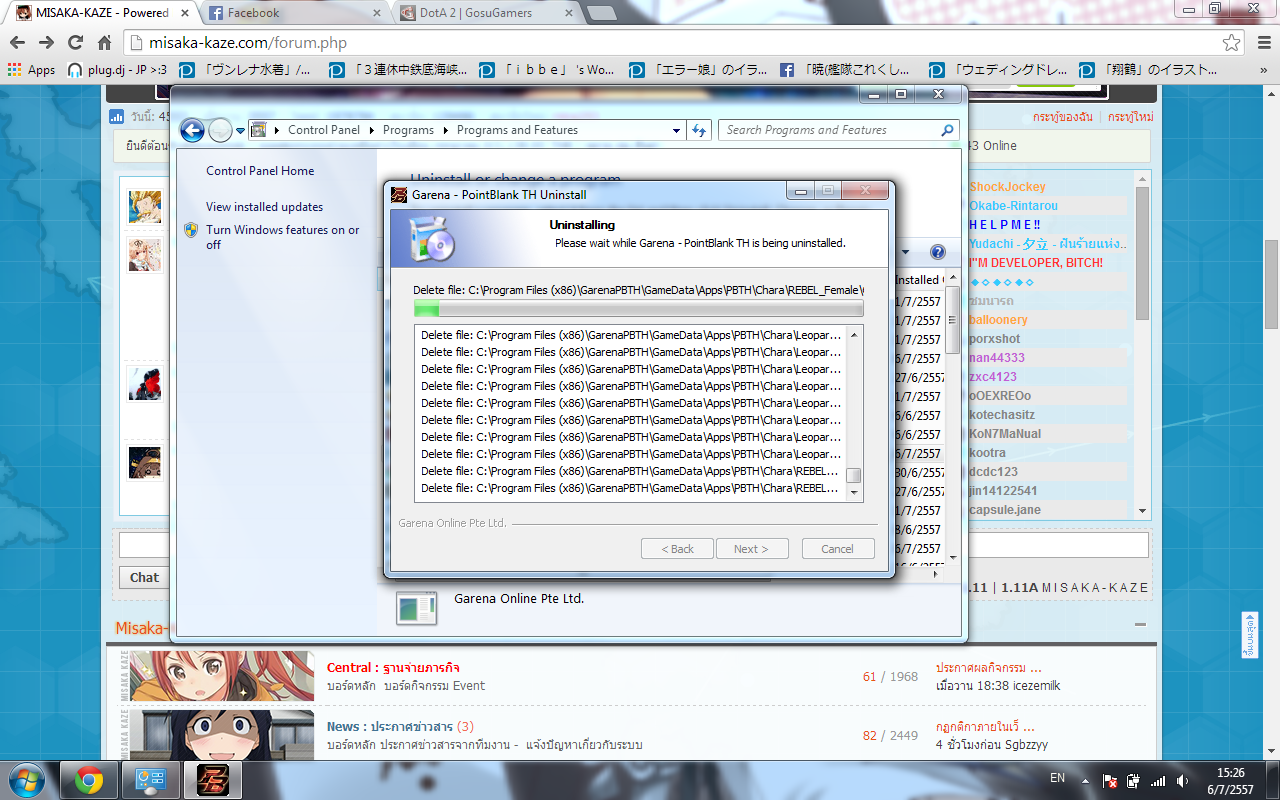Click the กระทู้ของฉัน link

[x=1063, y=117]
